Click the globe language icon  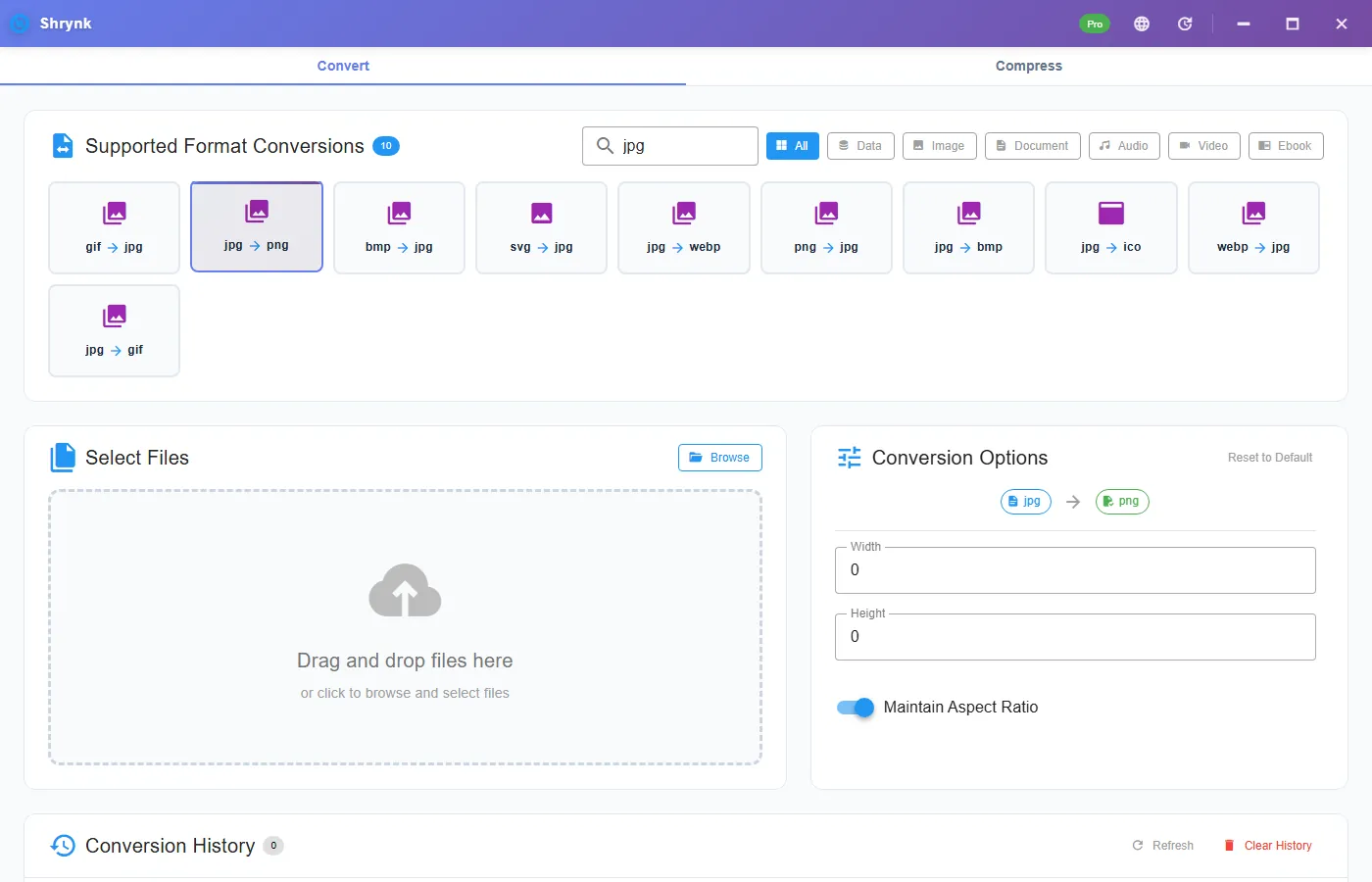(x=1142, y=24)
